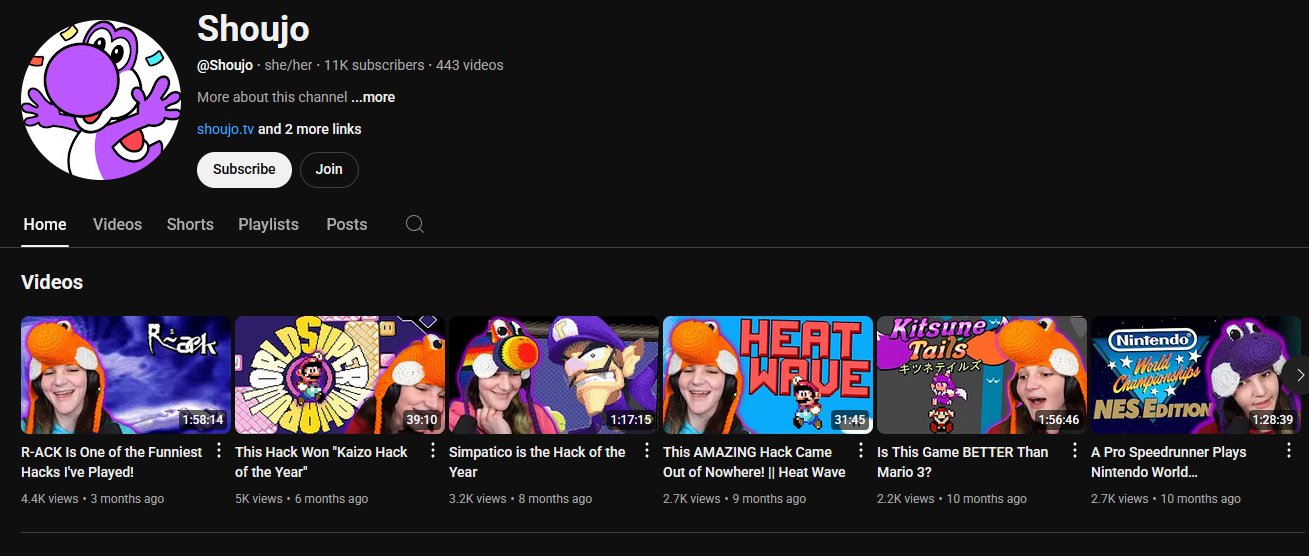Click '5K views • 6 months ago' text
Viewport: 1309px width, 556px height.
pos(301,498)
